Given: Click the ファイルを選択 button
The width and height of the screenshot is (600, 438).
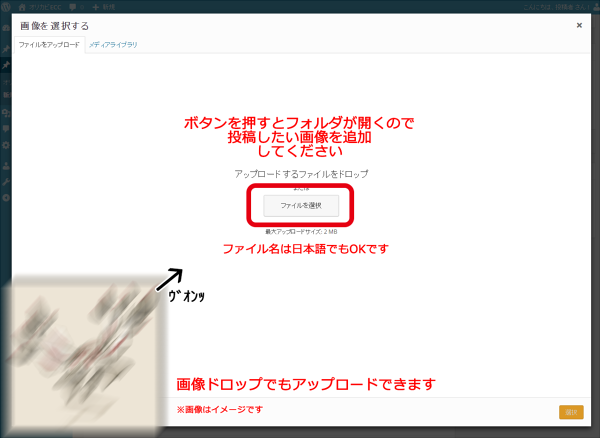Looking at the screenshot, I should tap(301, 205).
